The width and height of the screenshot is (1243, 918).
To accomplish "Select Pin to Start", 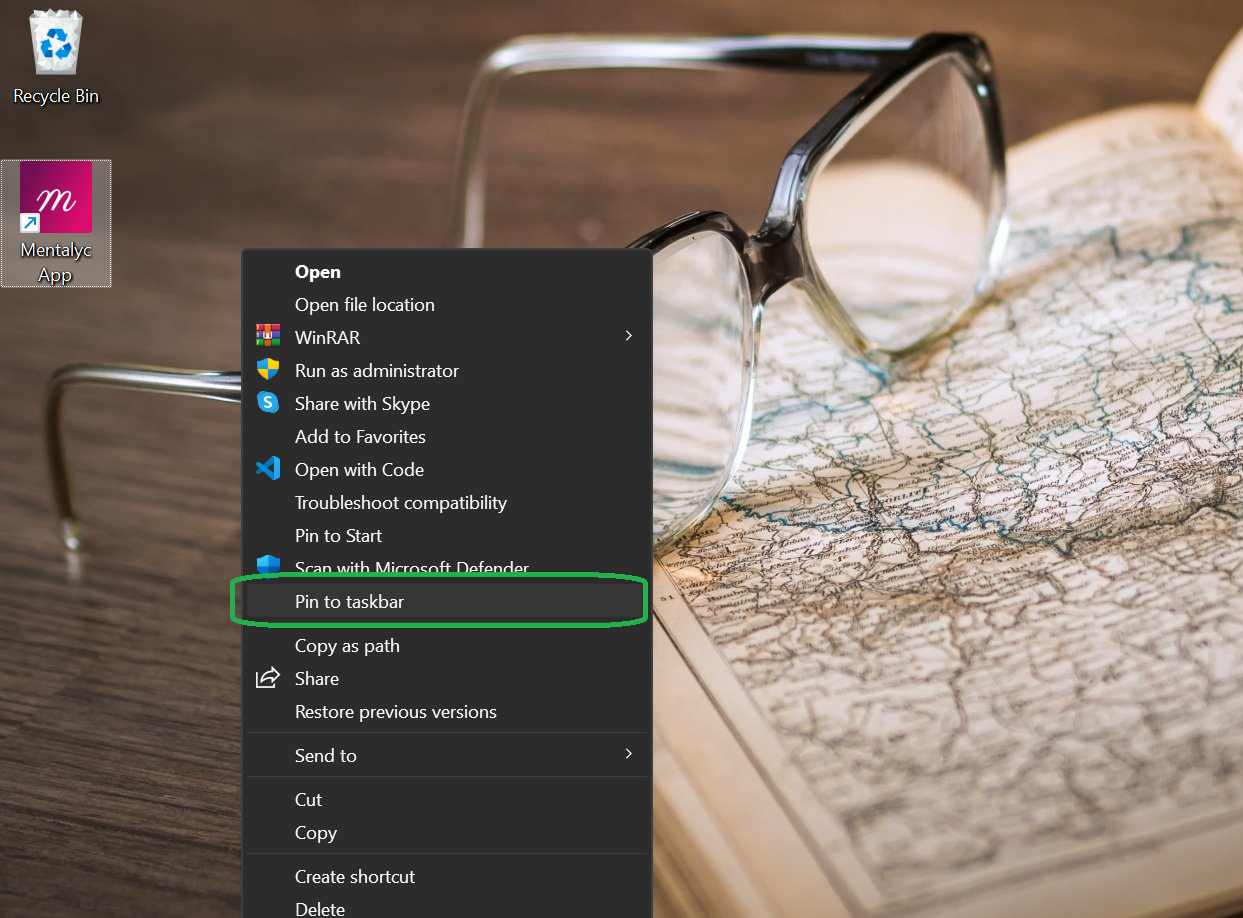I will point(447,536).
